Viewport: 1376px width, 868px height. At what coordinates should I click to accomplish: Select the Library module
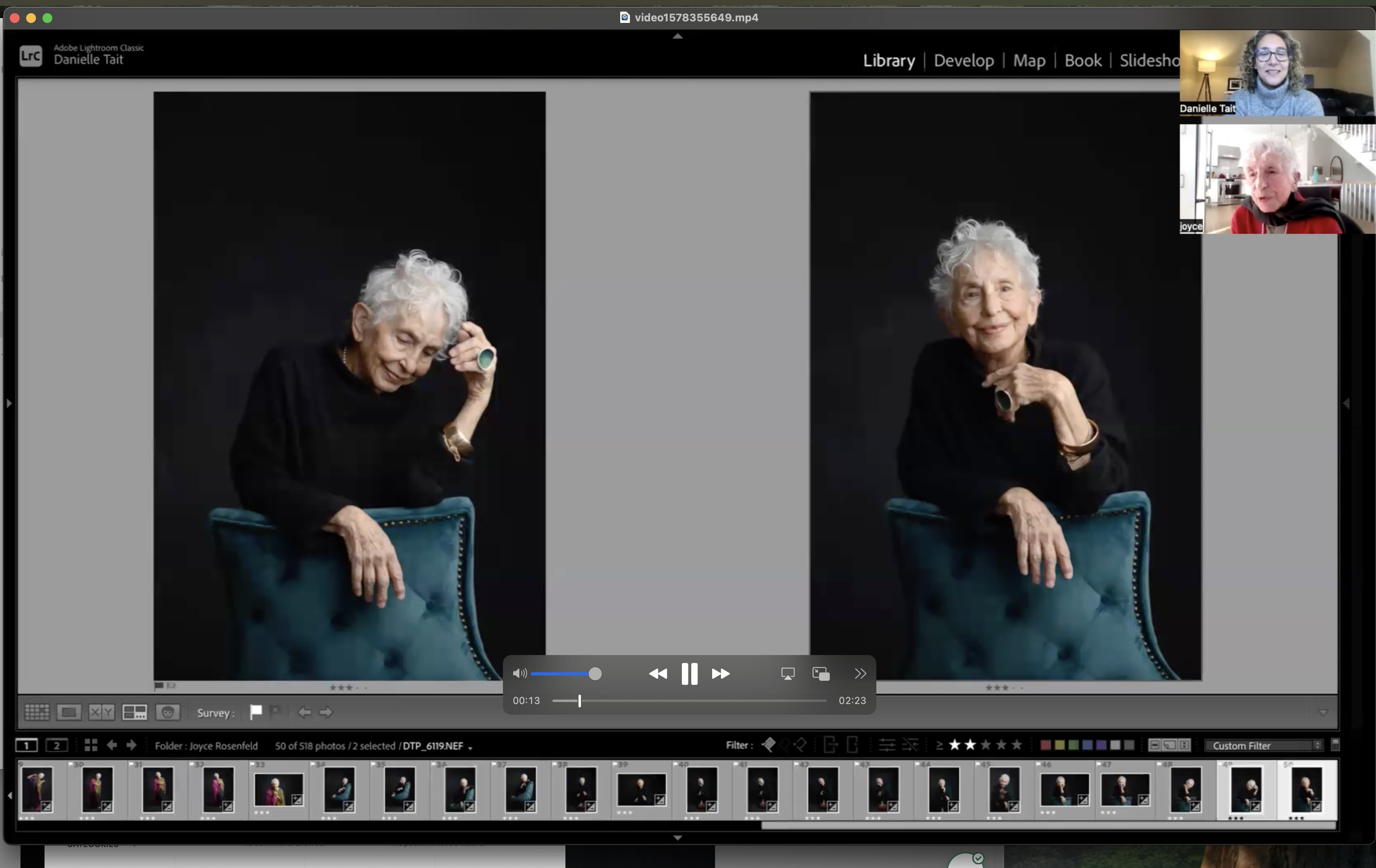point(888,60)
